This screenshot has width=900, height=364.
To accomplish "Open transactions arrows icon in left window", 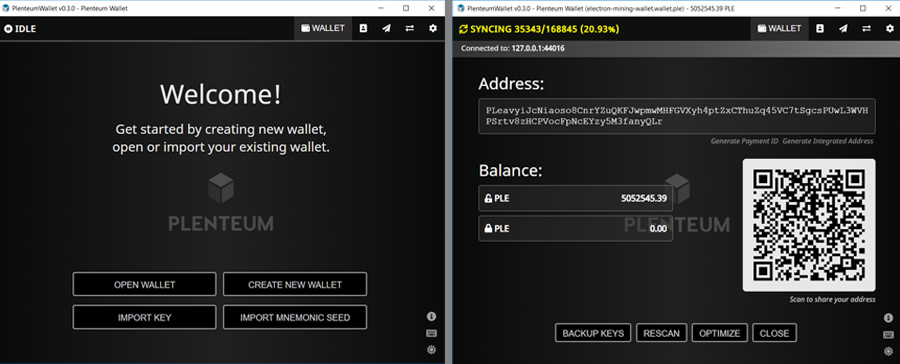I will pos(410,28).
